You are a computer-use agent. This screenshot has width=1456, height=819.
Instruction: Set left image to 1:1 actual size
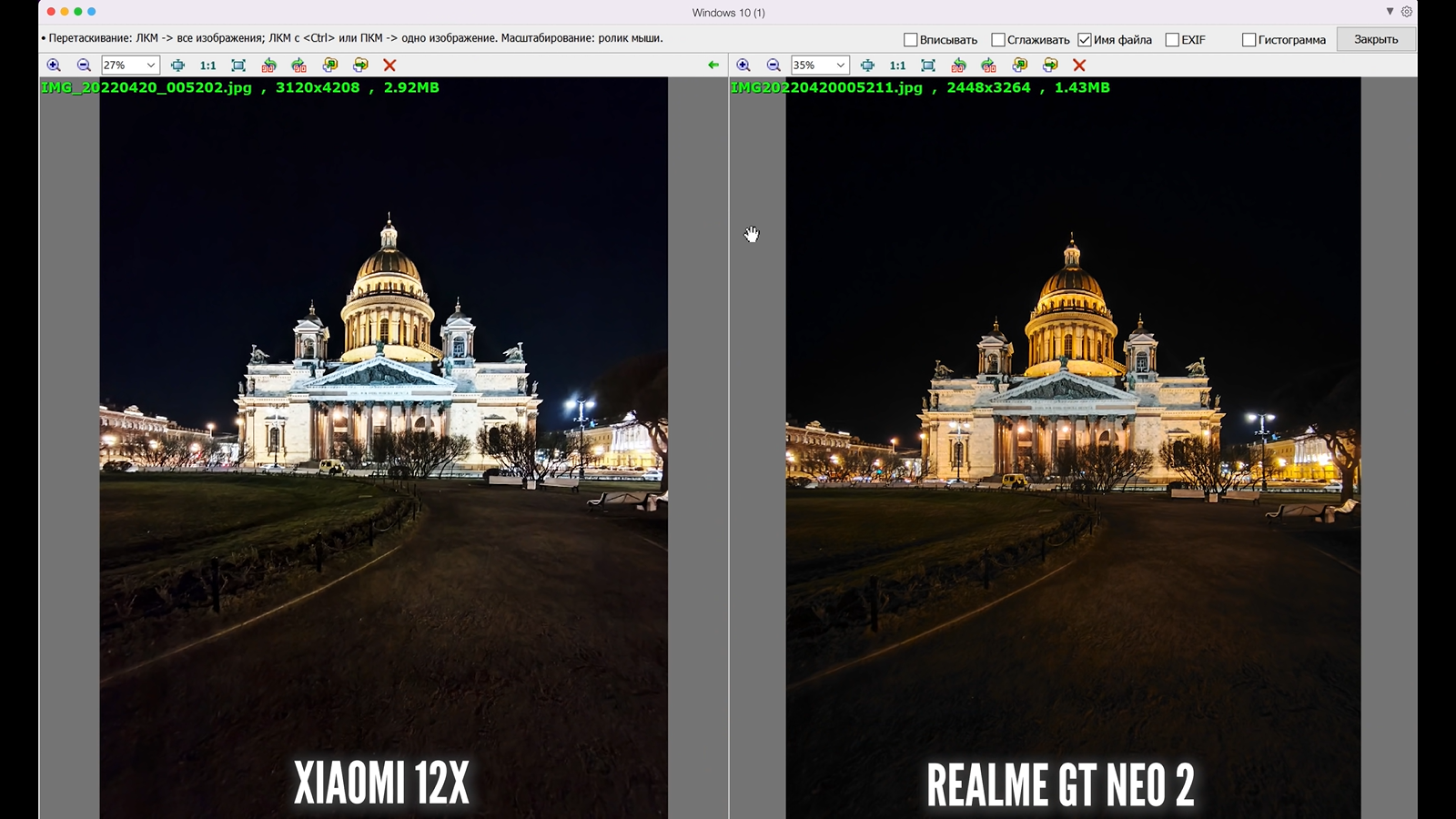click(207, 66)
